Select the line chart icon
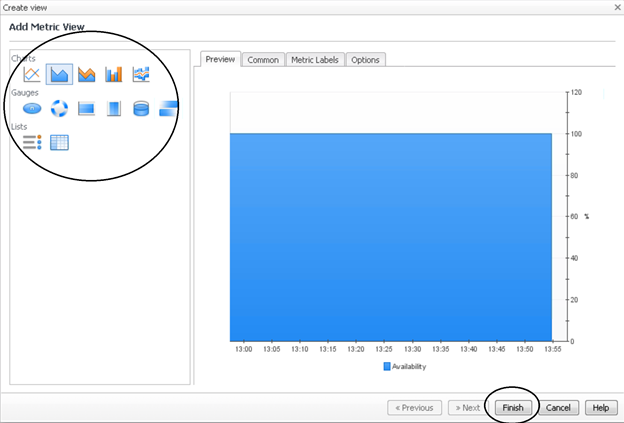This screenshot has width=624, height=423. [32, 74]
